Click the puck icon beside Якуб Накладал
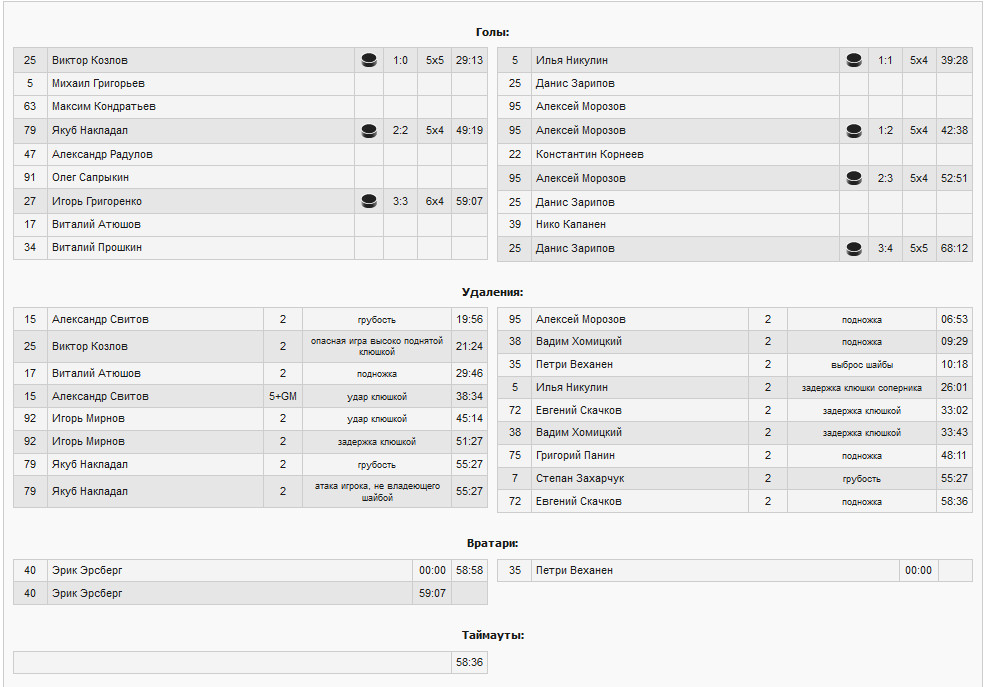 pos(369,130)
